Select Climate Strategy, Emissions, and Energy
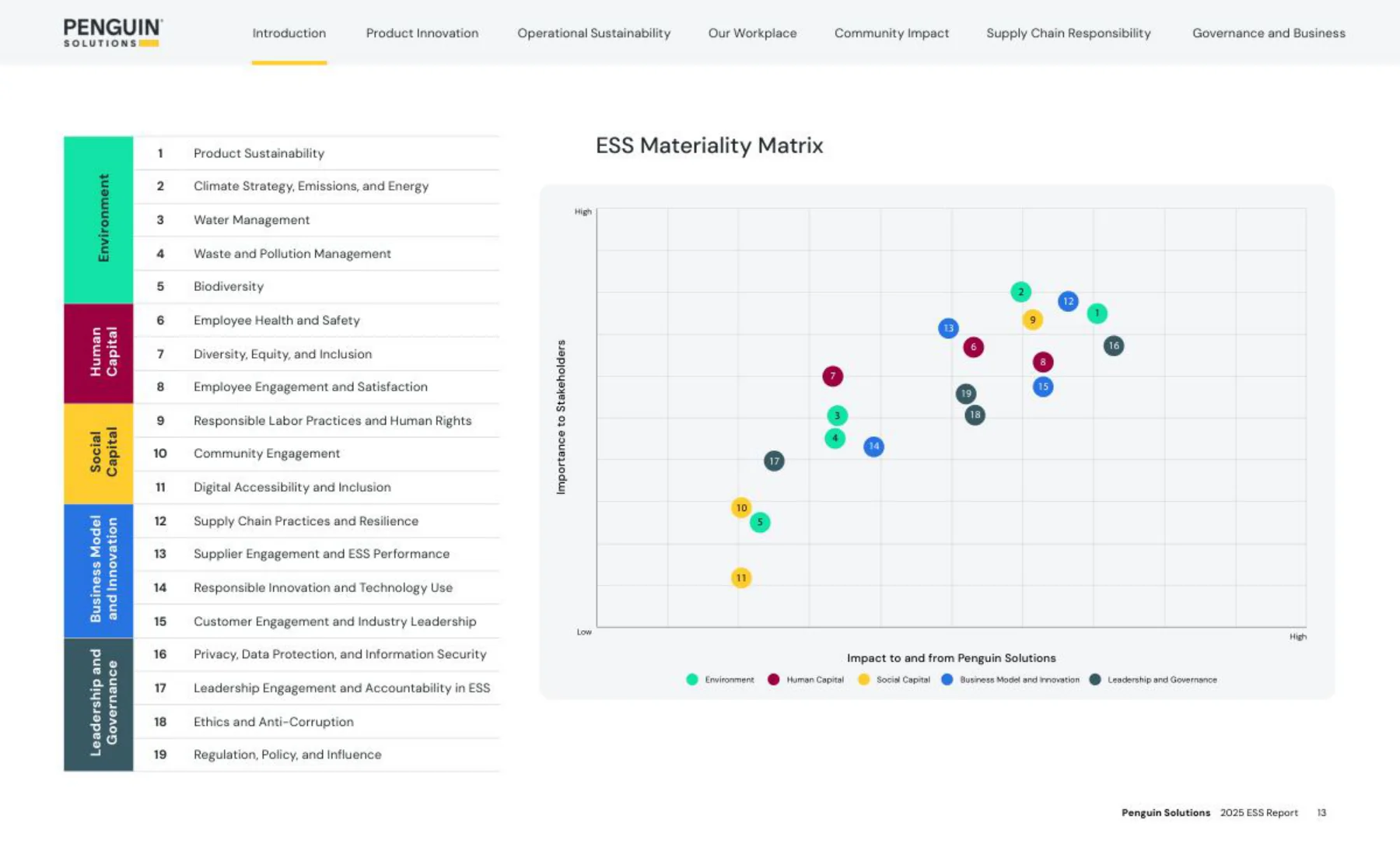 [x=317, y=187]
